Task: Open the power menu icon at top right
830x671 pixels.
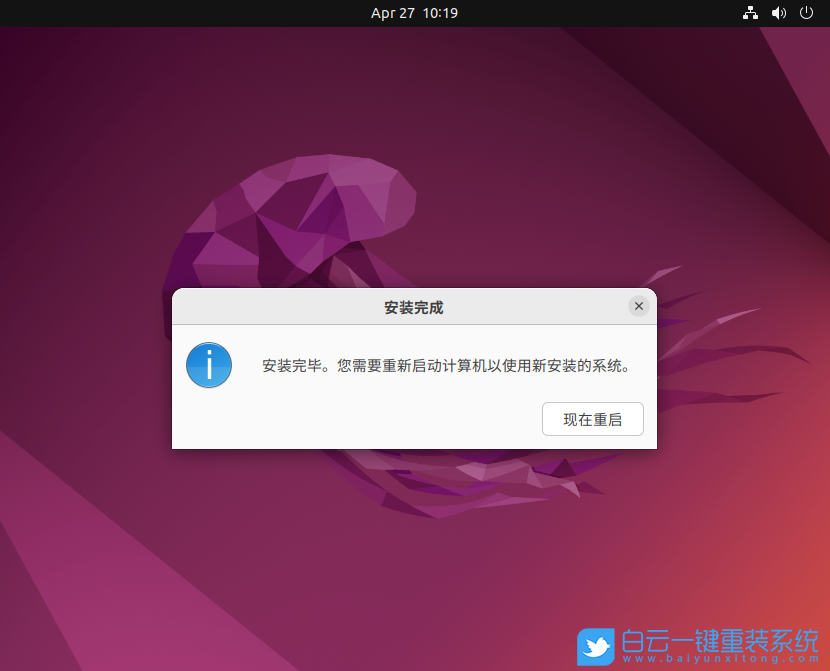Action: (x=806, y=13)
